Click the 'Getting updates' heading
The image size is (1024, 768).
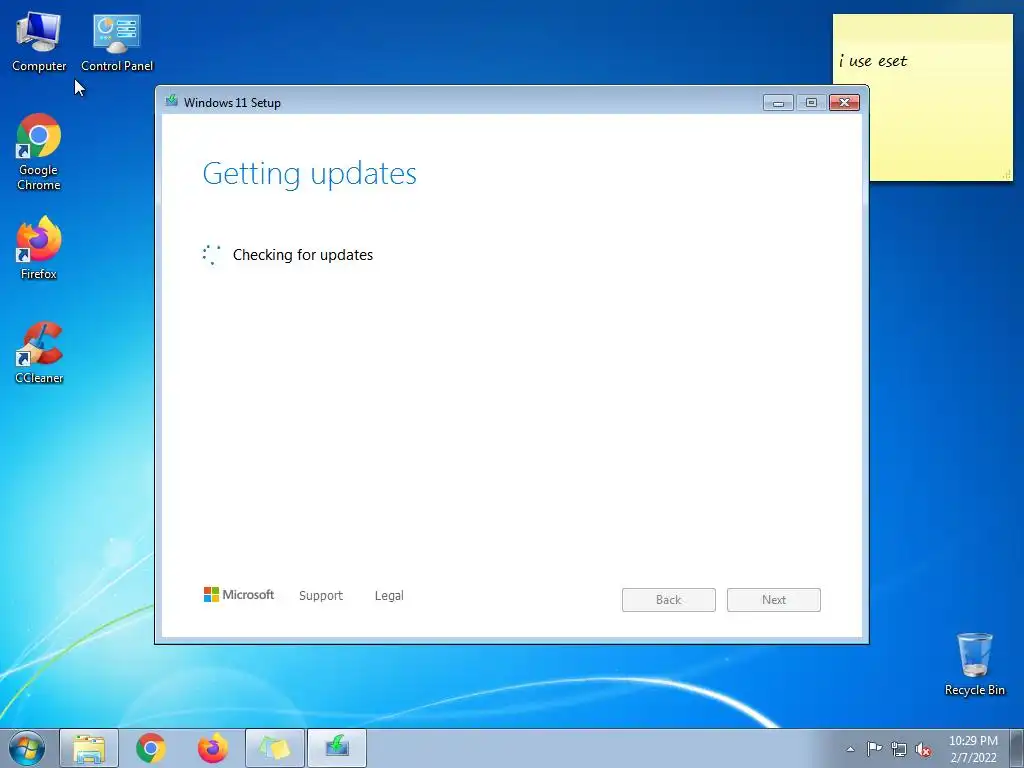[310, 174]
